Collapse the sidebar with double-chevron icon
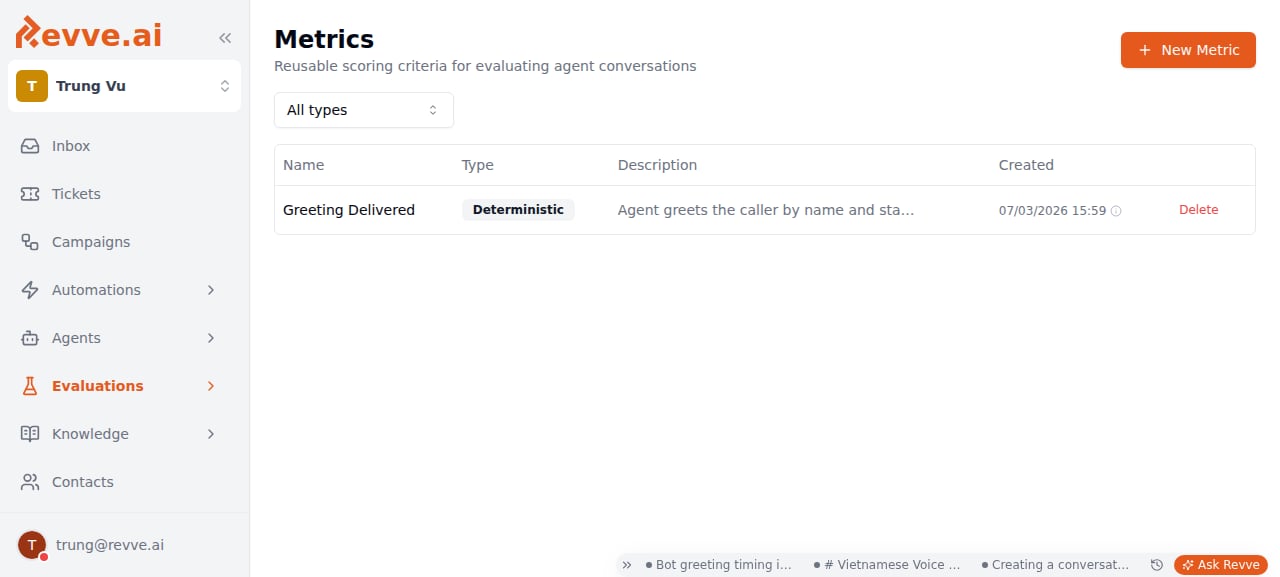The width and height of the screenshot is (1280, 577). (225, 38)
